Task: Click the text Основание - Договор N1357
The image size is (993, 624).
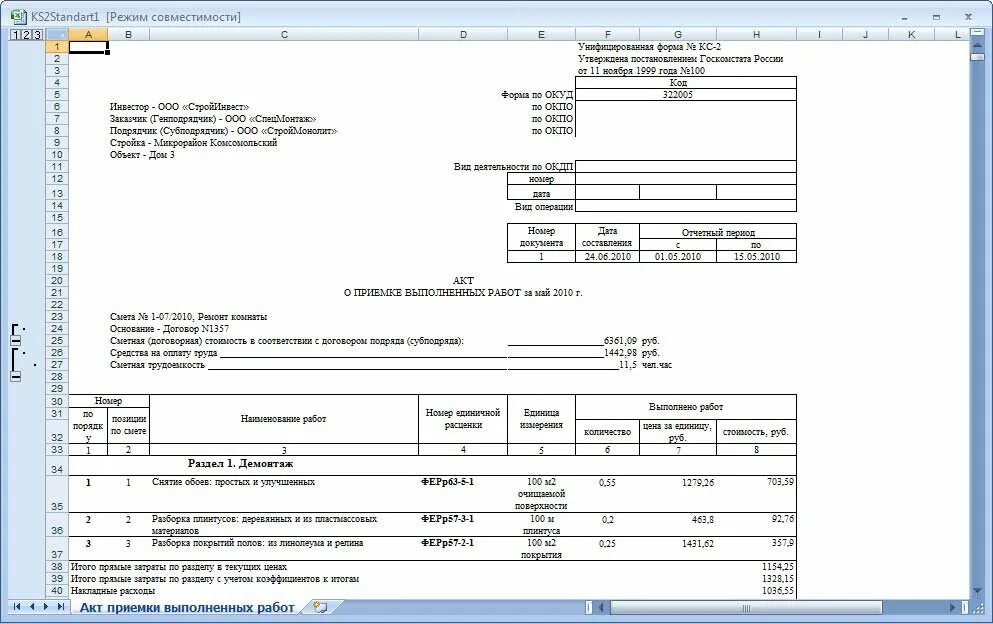Action: point(169,329)
